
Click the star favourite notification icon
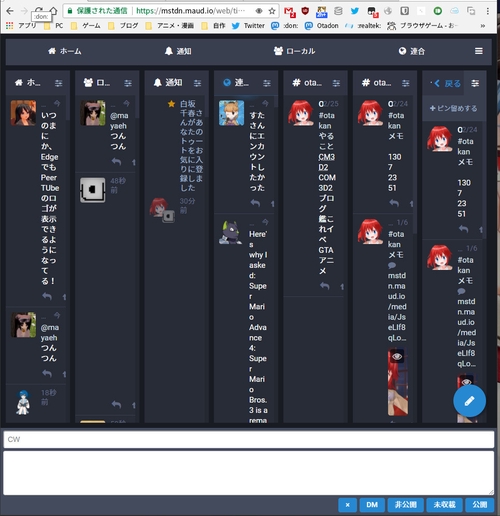pos(171,104)
